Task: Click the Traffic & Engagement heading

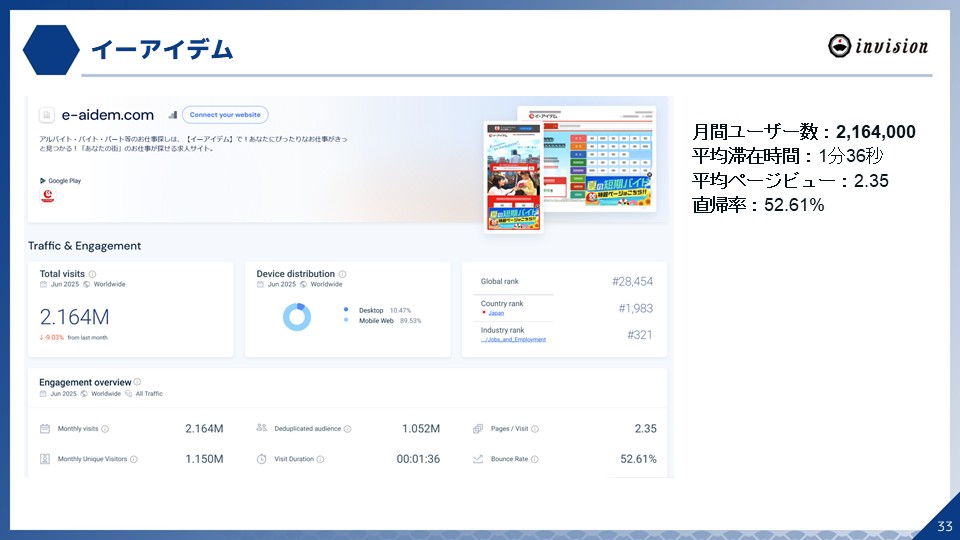Action: (84, 246)
